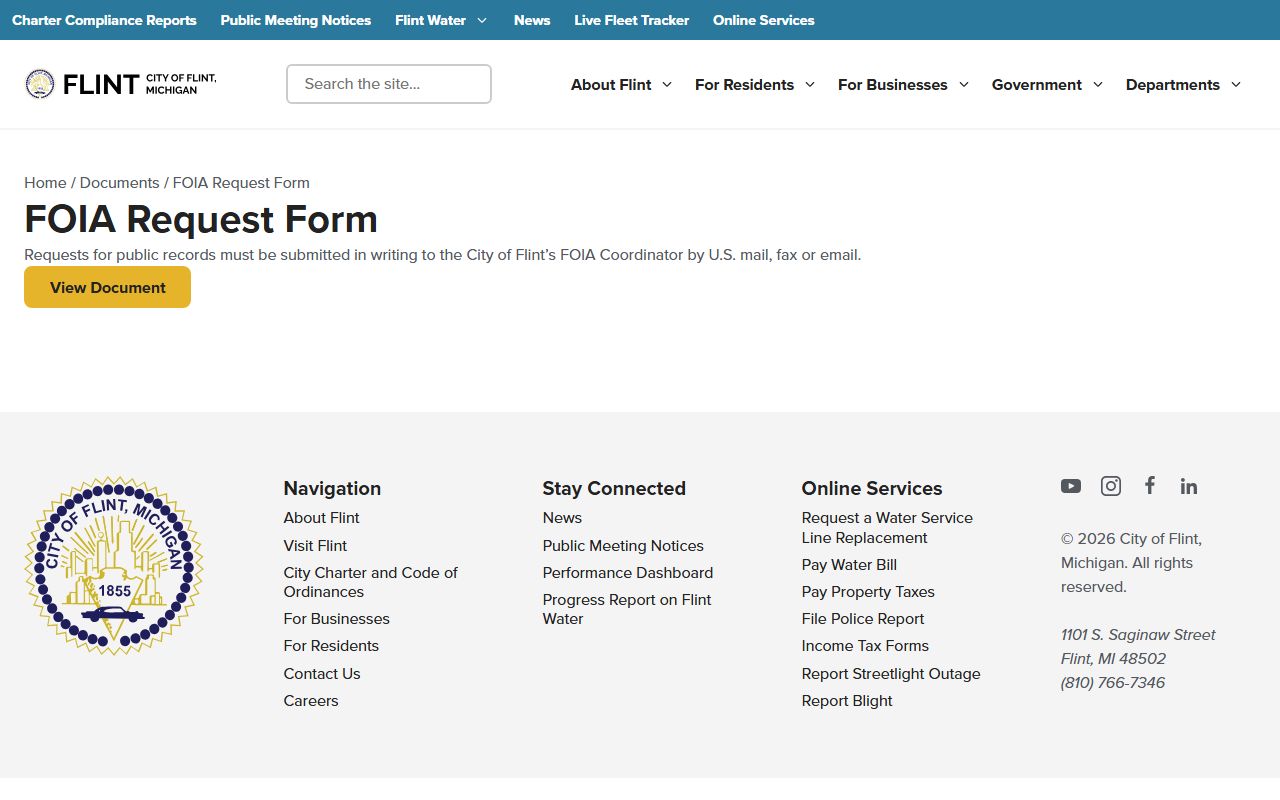
Task: Open the LinkedIn social icon
Action: click(x=1188, y=486)
